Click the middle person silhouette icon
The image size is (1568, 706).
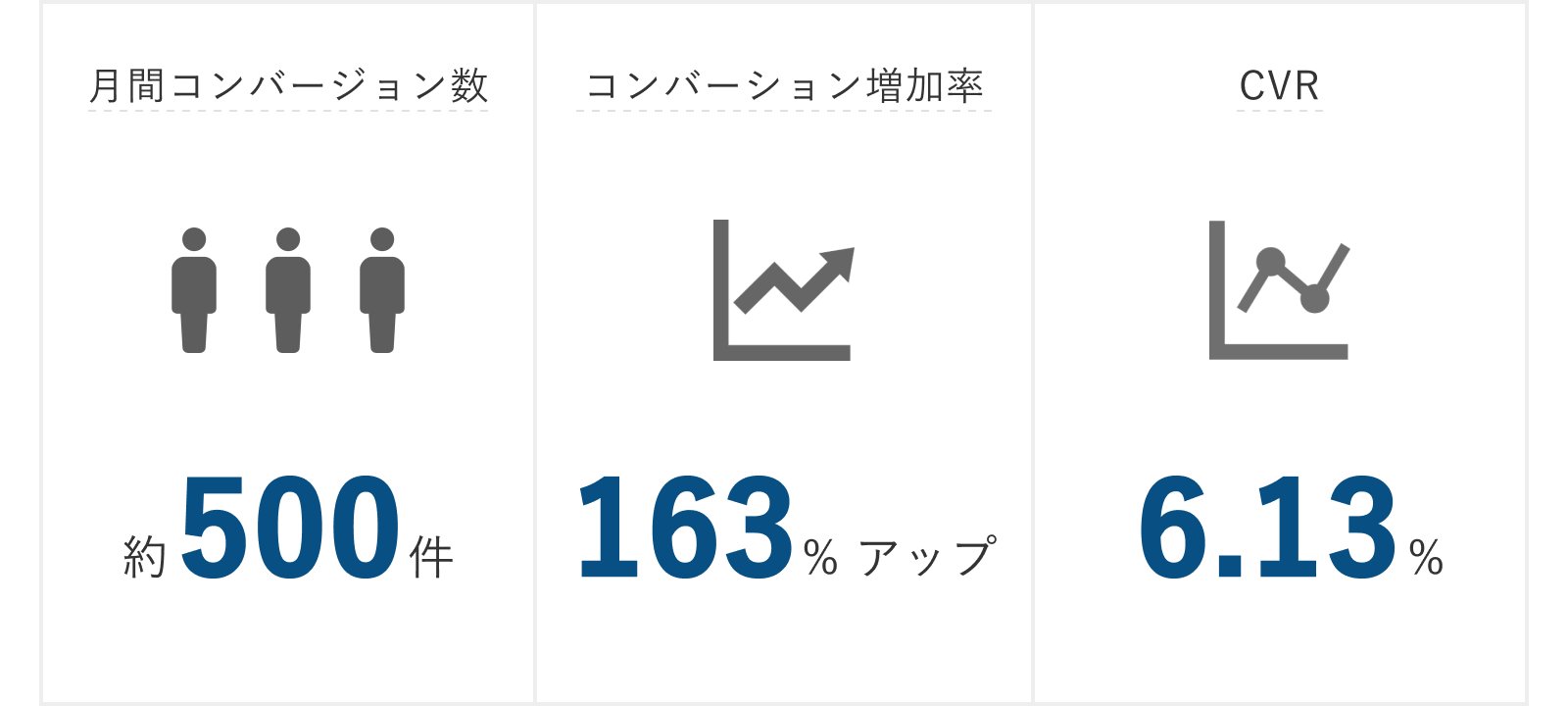[x=288, y=290]
